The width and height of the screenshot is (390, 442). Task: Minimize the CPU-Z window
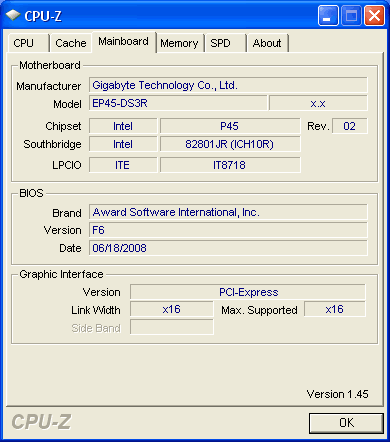tap(328, 16)
